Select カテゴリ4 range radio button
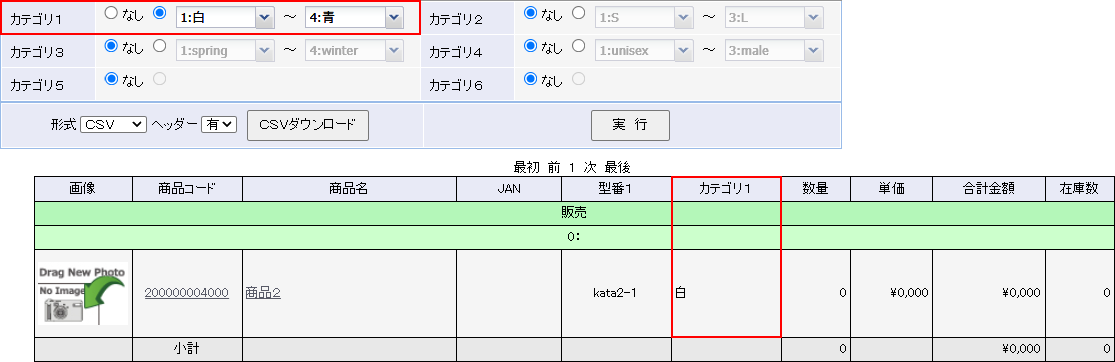Screen dimensions: 1115x362 [x=579, y=46]
